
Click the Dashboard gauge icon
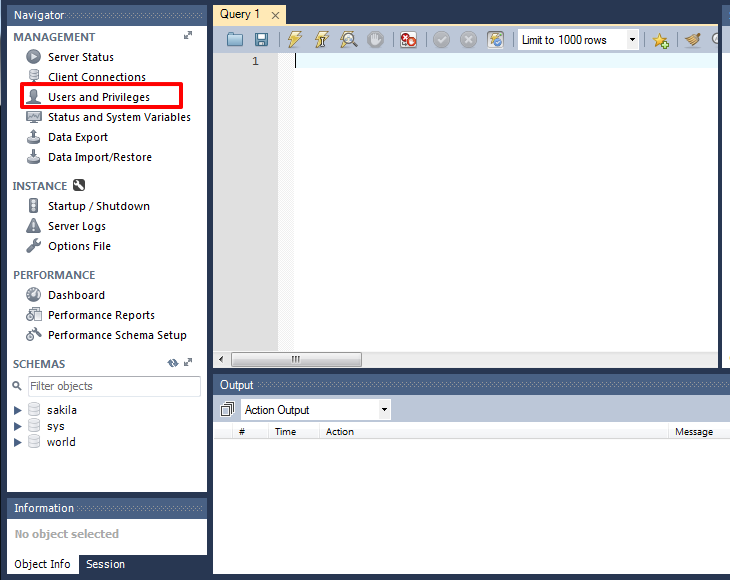(x=33, y=294)
